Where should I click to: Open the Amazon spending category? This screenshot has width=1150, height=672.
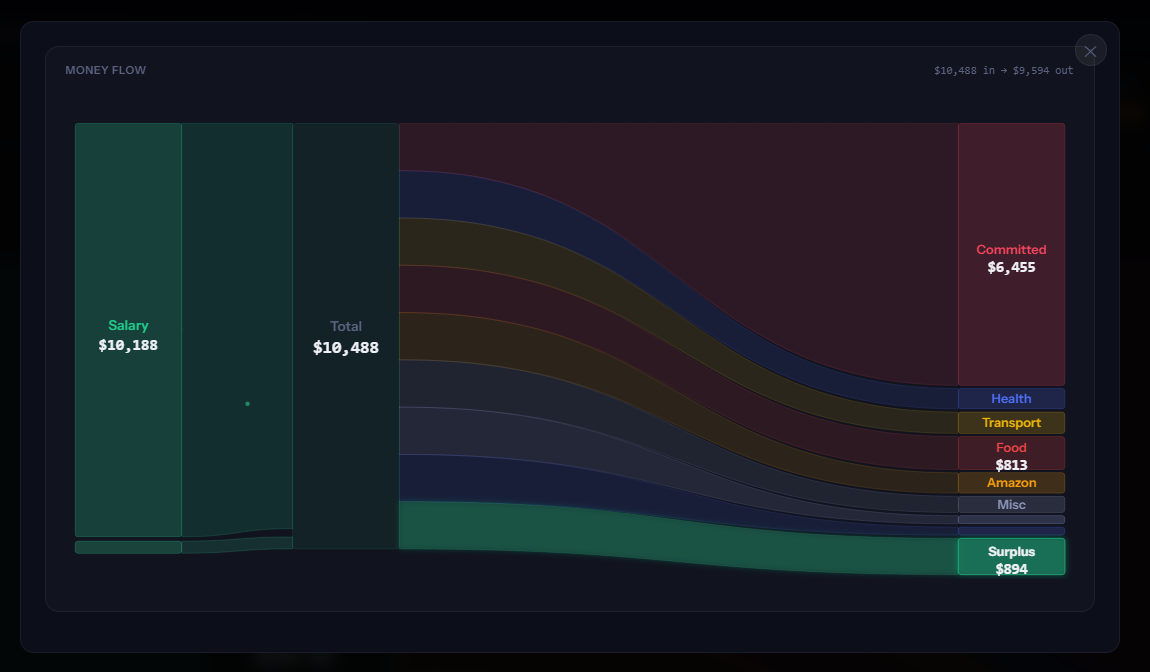[1011, 482]
